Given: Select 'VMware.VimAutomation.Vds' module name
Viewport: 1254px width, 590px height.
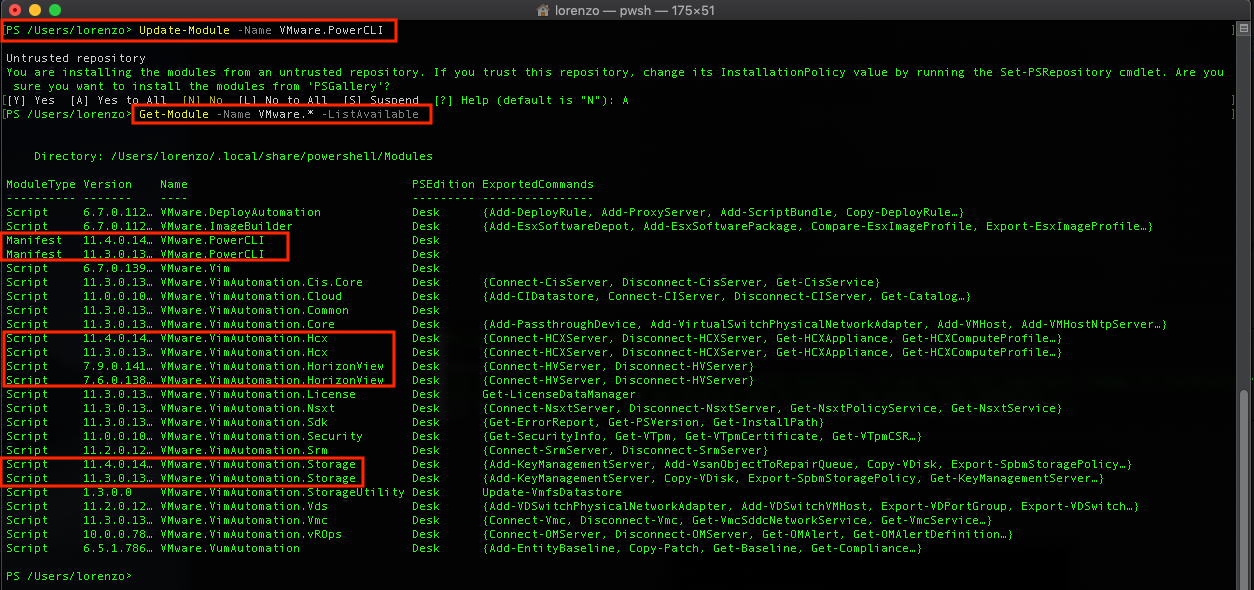Looking at the screenshot, I should (244, 506).
